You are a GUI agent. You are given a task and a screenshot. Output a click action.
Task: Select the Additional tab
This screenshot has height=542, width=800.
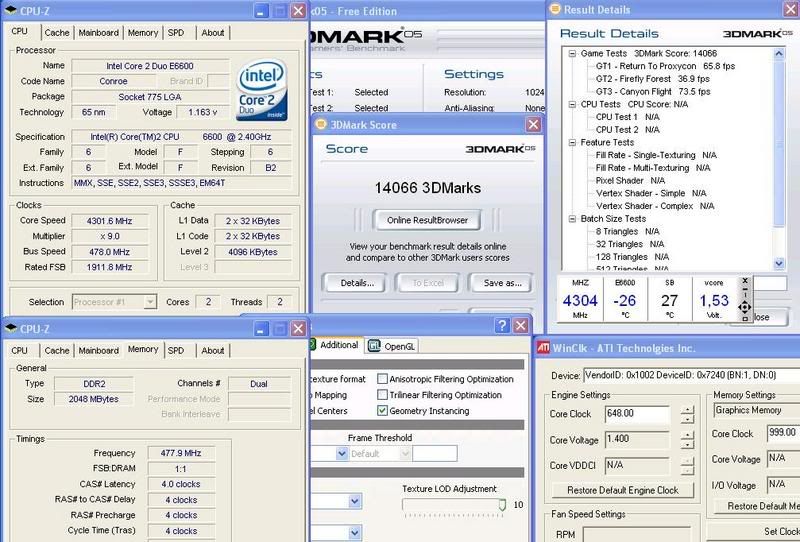coord(335,345)
